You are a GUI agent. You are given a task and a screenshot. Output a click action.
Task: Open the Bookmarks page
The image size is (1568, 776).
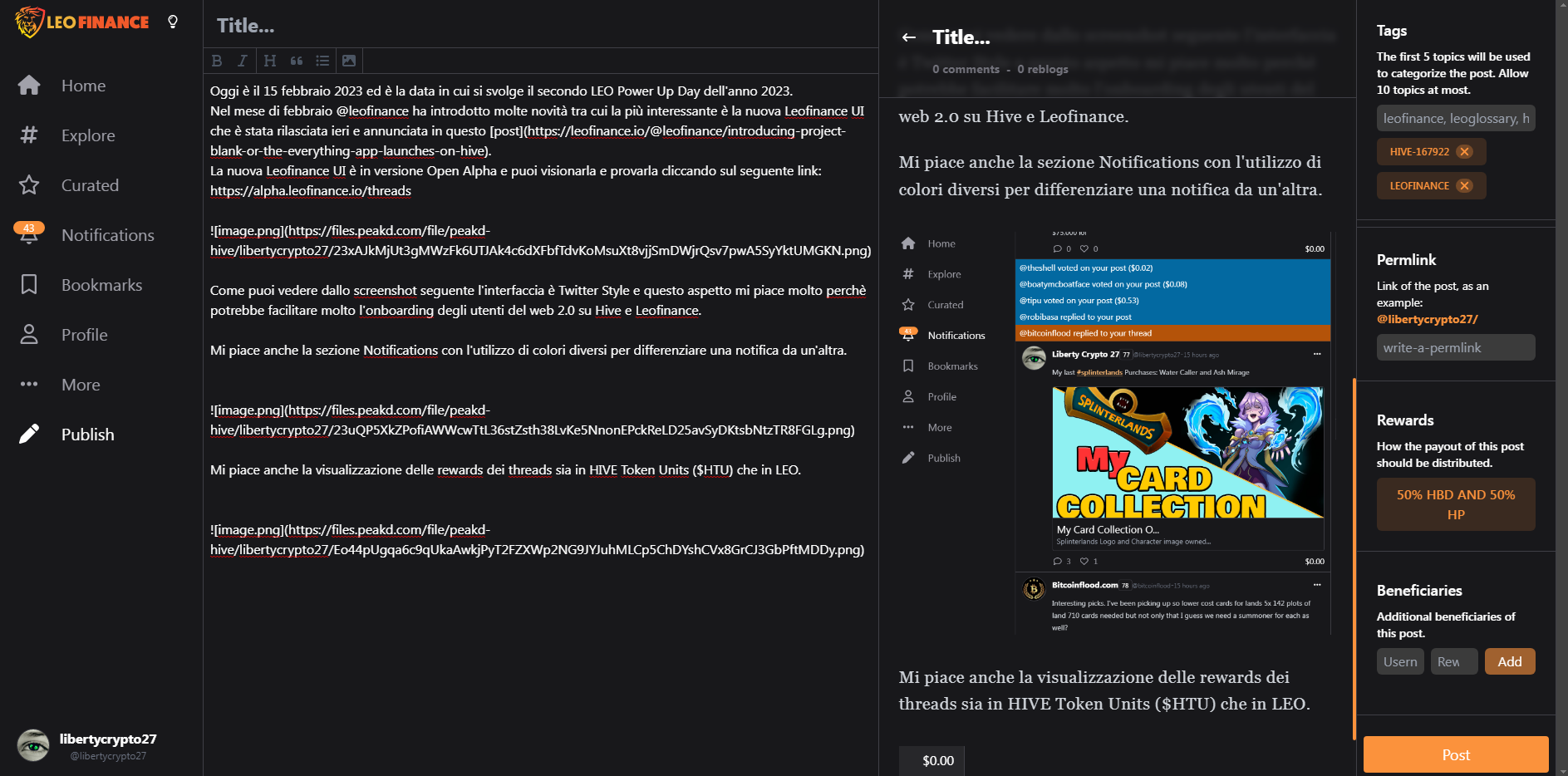101,285
